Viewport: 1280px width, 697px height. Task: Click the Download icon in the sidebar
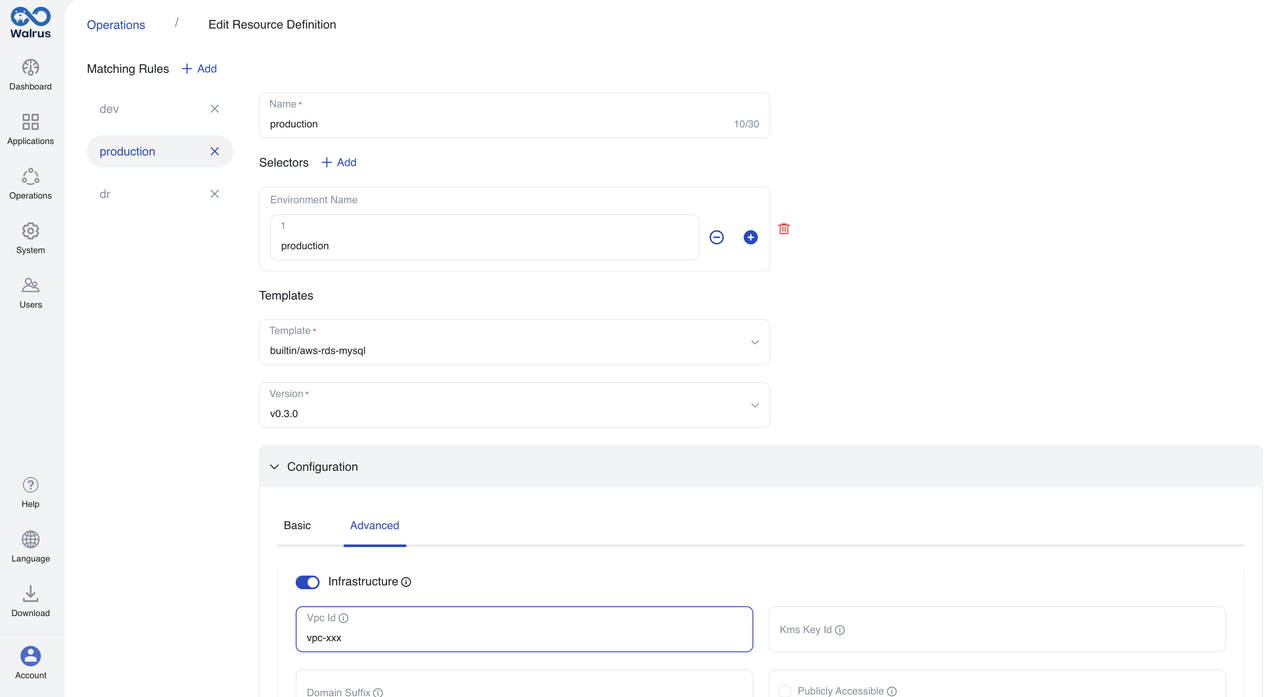click(x=31, y=594)
